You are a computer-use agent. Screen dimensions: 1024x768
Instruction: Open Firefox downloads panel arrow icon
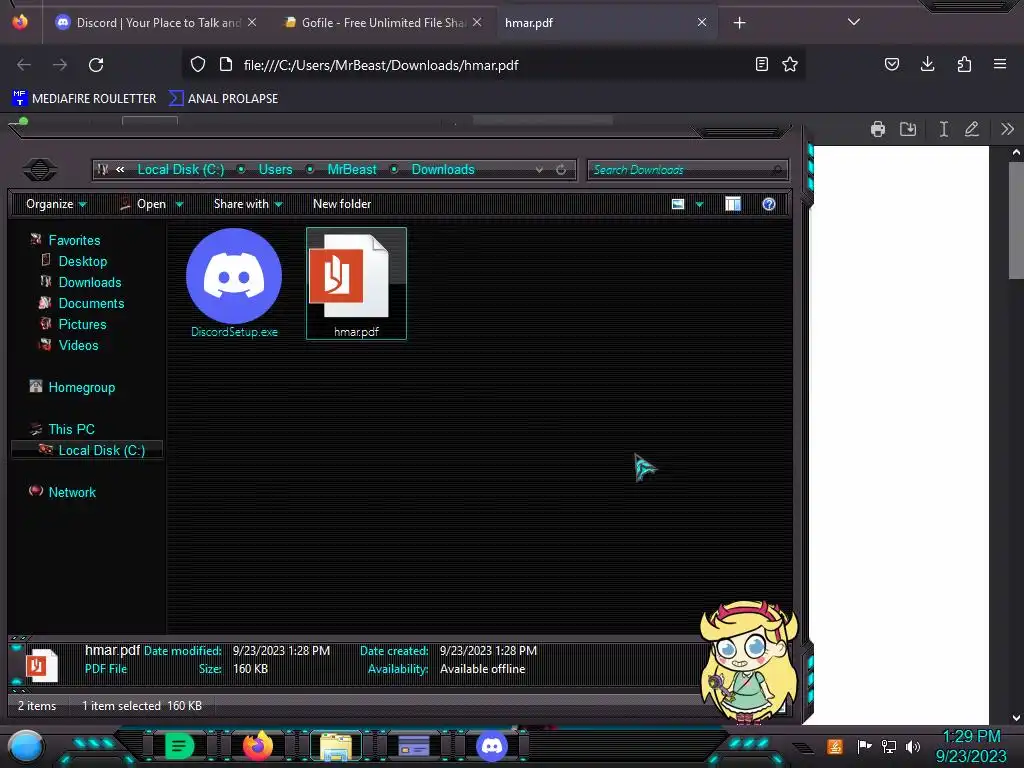click(927, 64)
